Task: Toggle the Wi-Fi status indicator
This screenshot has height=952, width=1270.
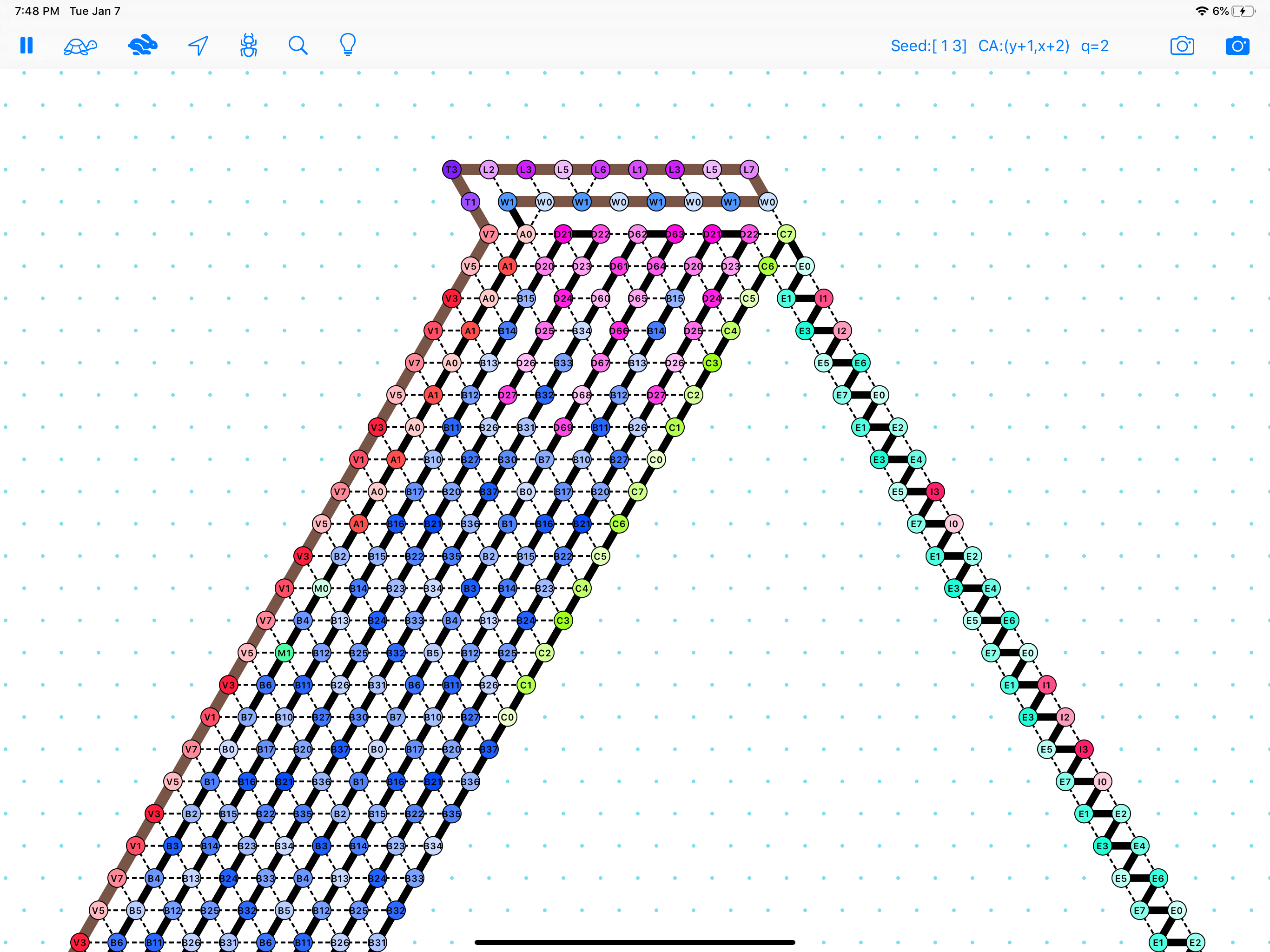Action: (x=1201, y=10)
